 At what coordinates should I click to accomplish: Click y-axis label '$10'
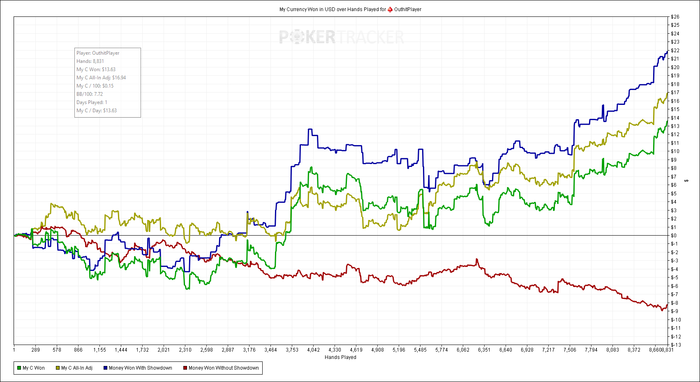point(675,151)
